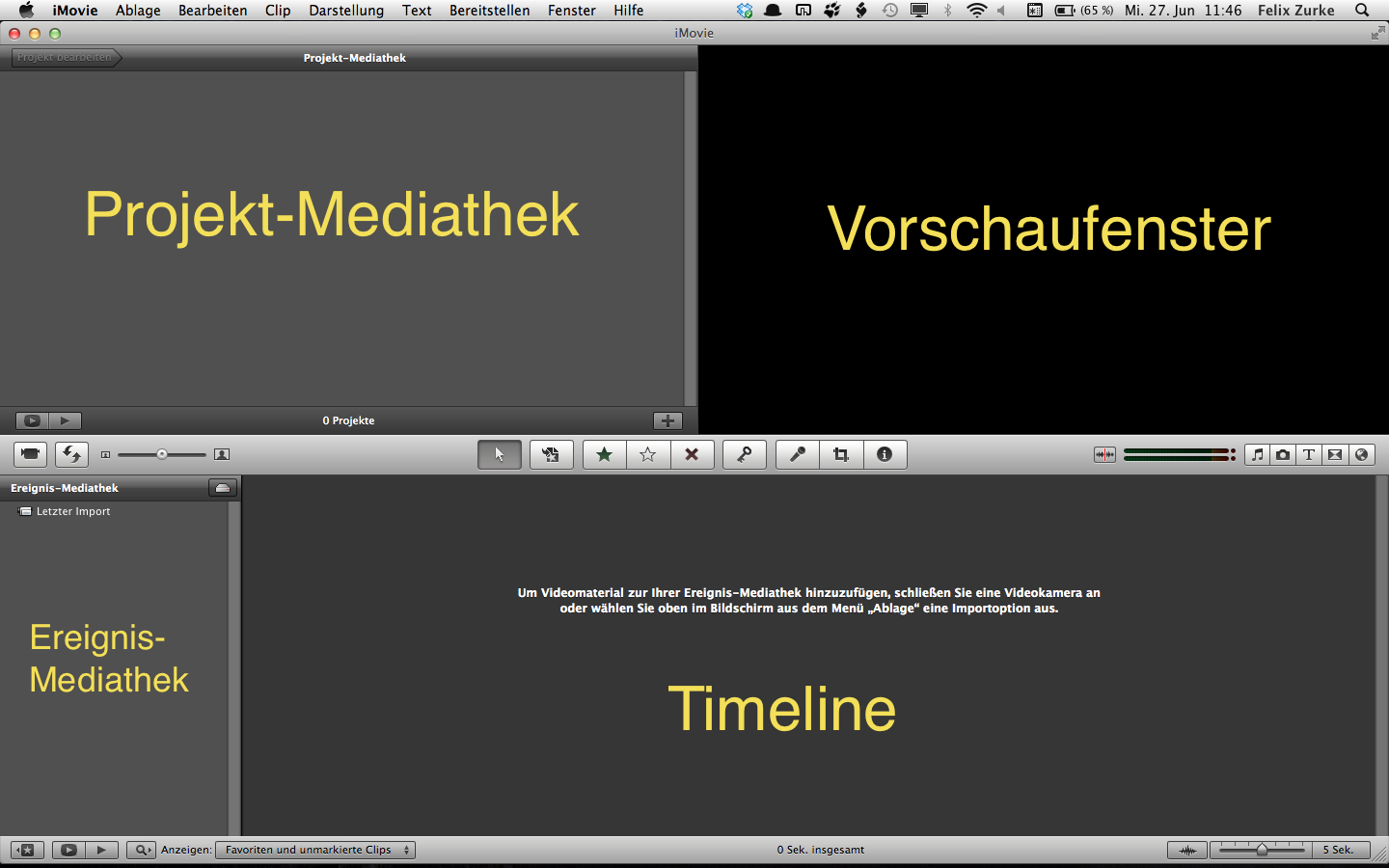The height and width of the screenshot is (868, 1389).
Task: Toggle the drives view in Ereignis-Mediathek header
Action: [x=223, y=488]
